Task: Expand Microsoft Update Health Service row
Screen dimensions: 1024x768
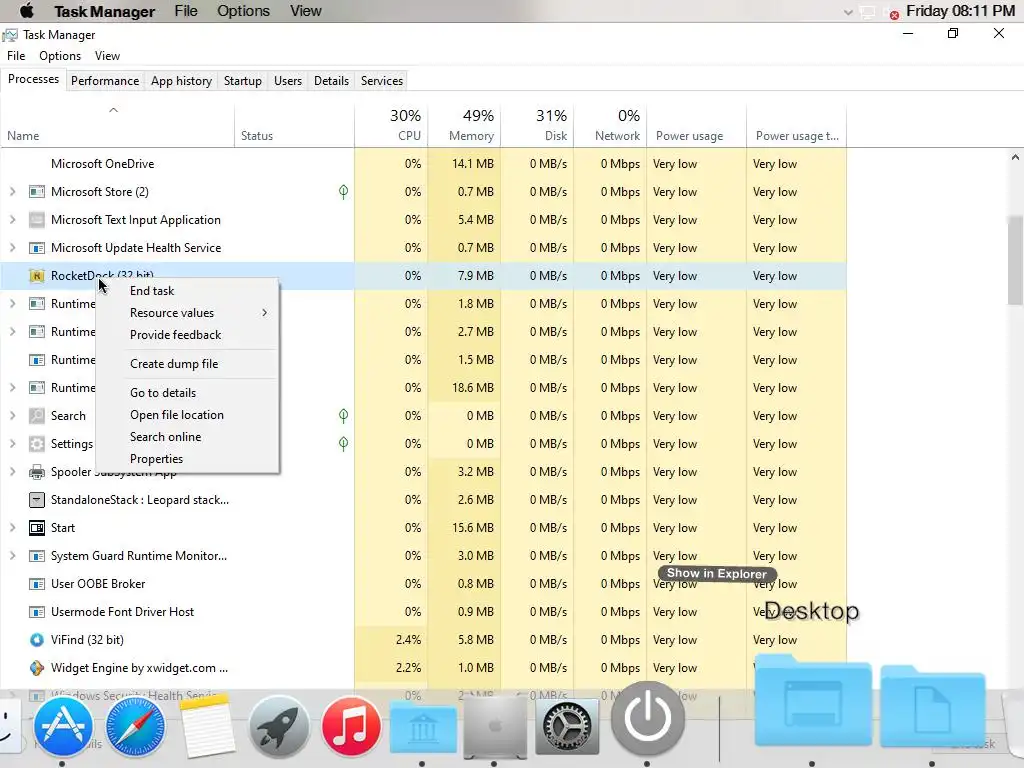Action: point(12,248)
